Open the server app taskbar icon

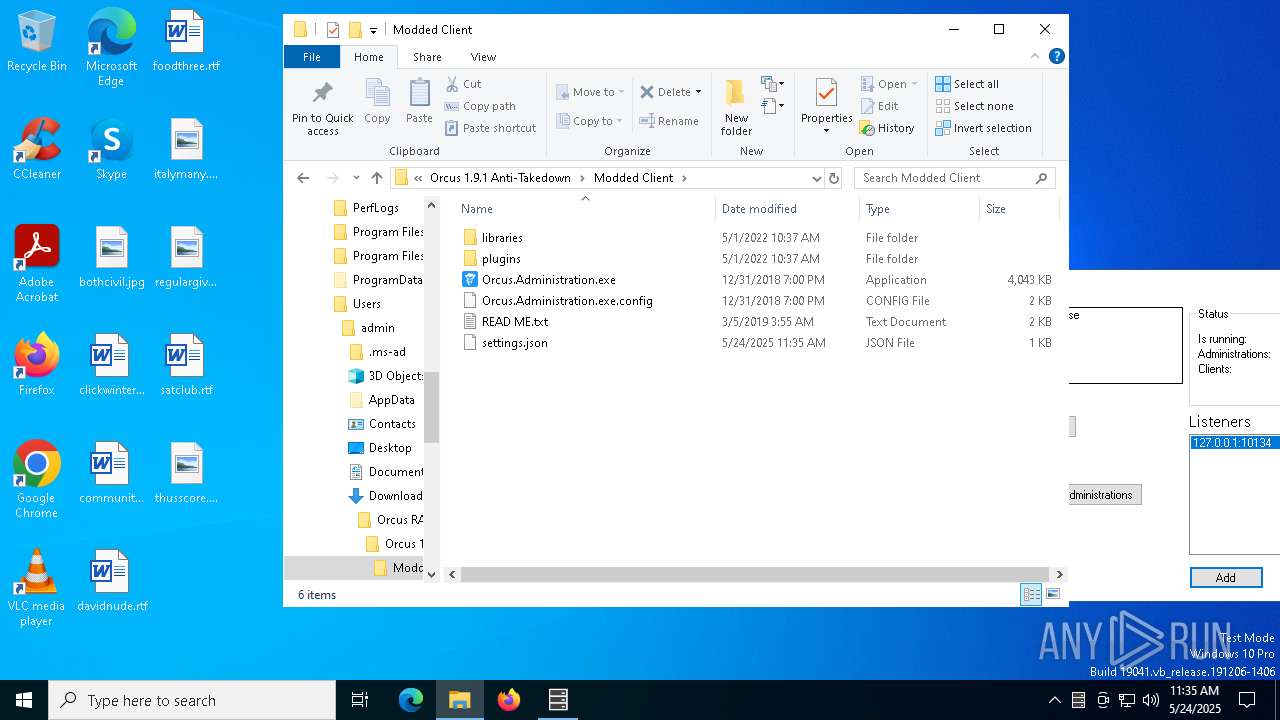[x=558, y=700]
